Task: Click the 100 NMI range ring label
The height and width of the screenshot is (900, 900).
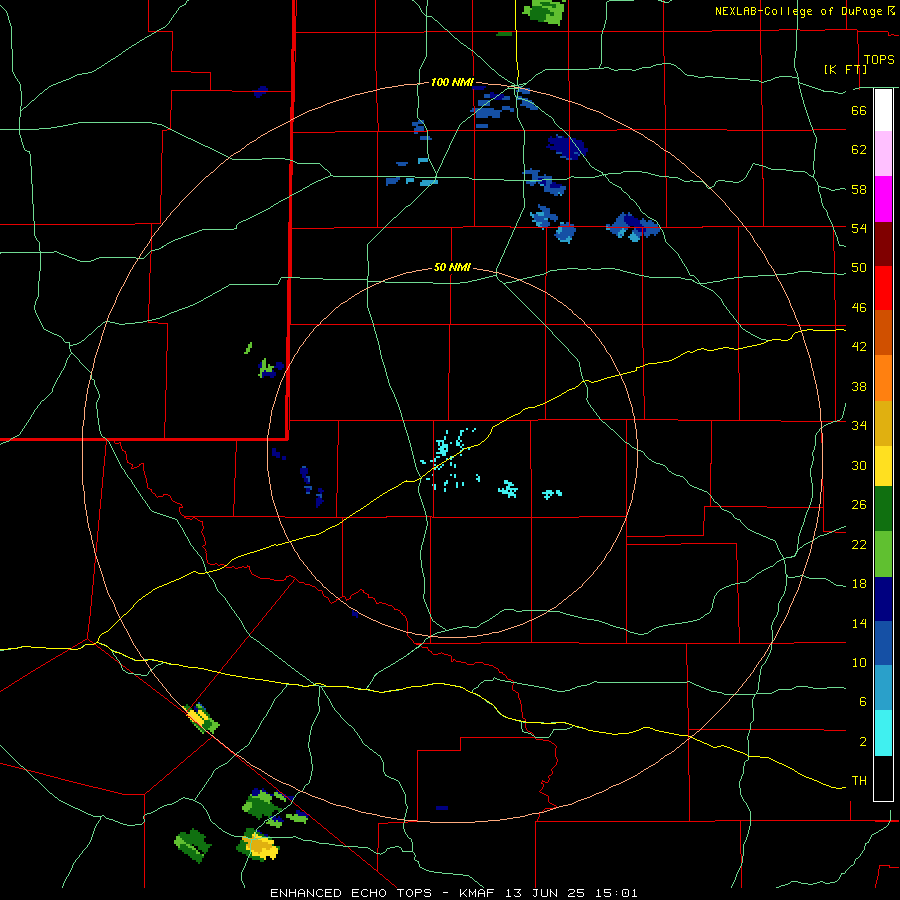Action: coord(452,83)
